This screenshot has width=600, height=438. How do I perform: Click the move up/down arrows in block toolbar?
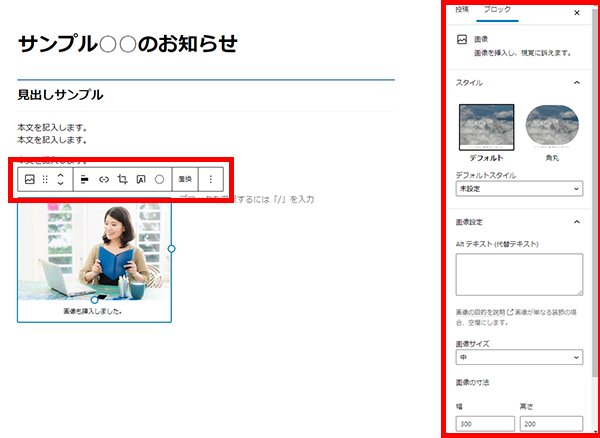click(60, 180)
